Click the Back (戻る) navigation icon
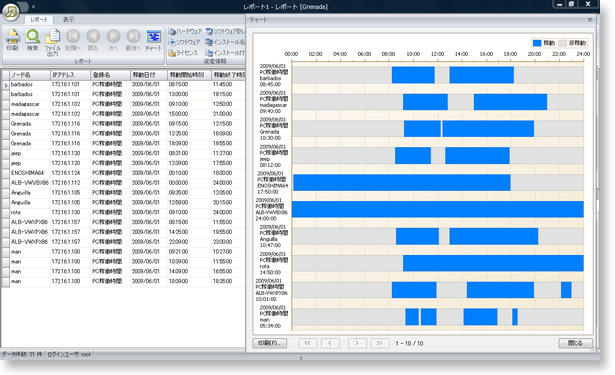This screenshot has height=375, width=615. [93, 40]
